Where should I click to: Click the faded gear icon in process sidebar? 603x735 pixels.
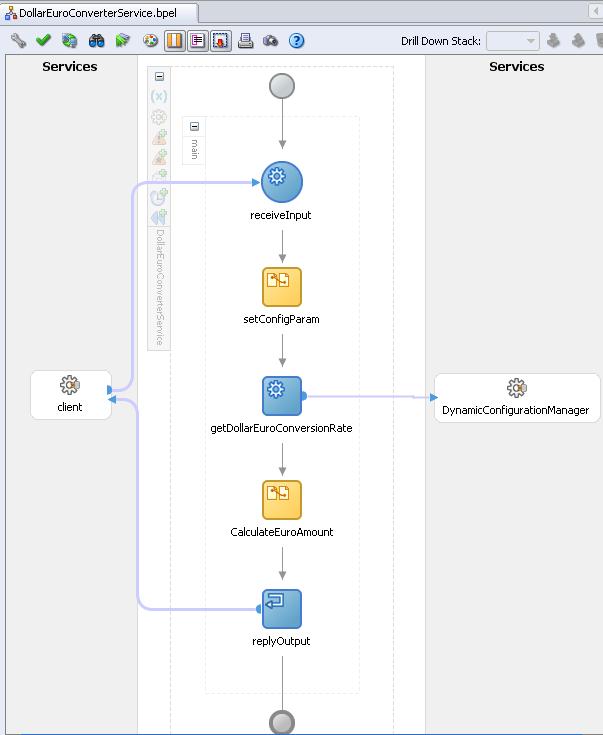pos(159,117)
